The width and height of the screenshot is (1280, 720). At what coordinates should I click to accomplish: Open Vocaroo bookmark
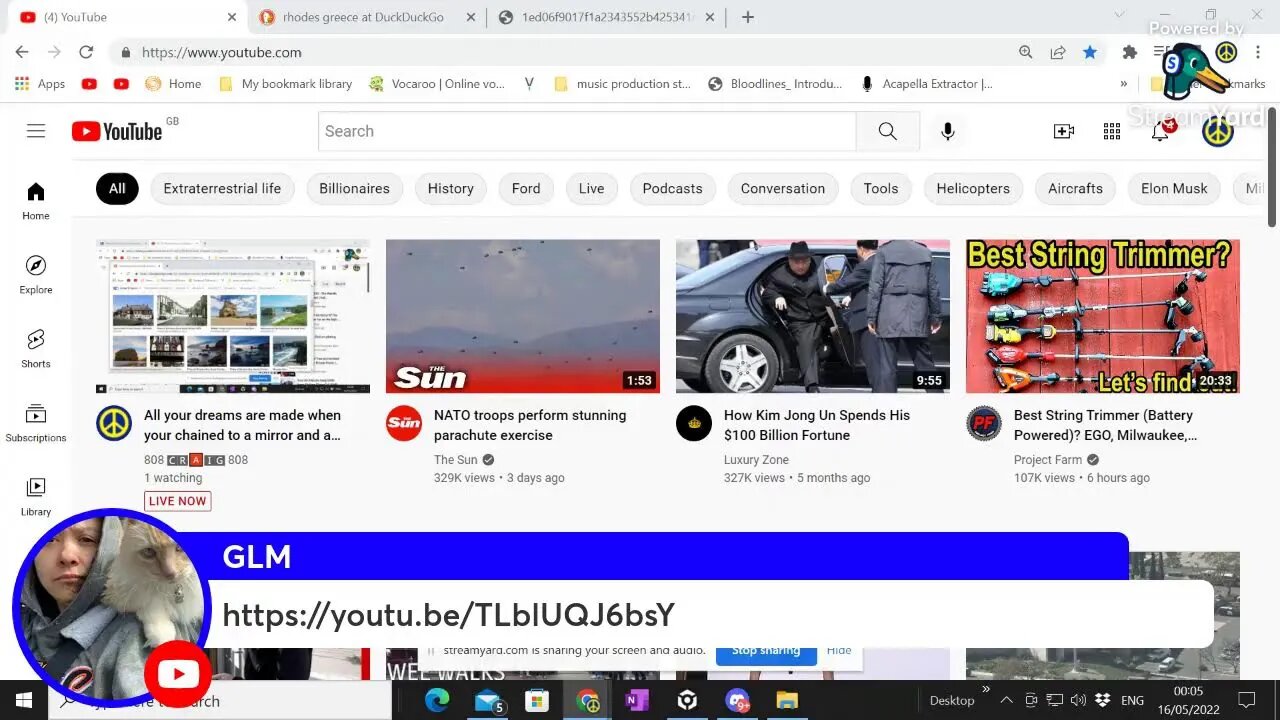437,84
